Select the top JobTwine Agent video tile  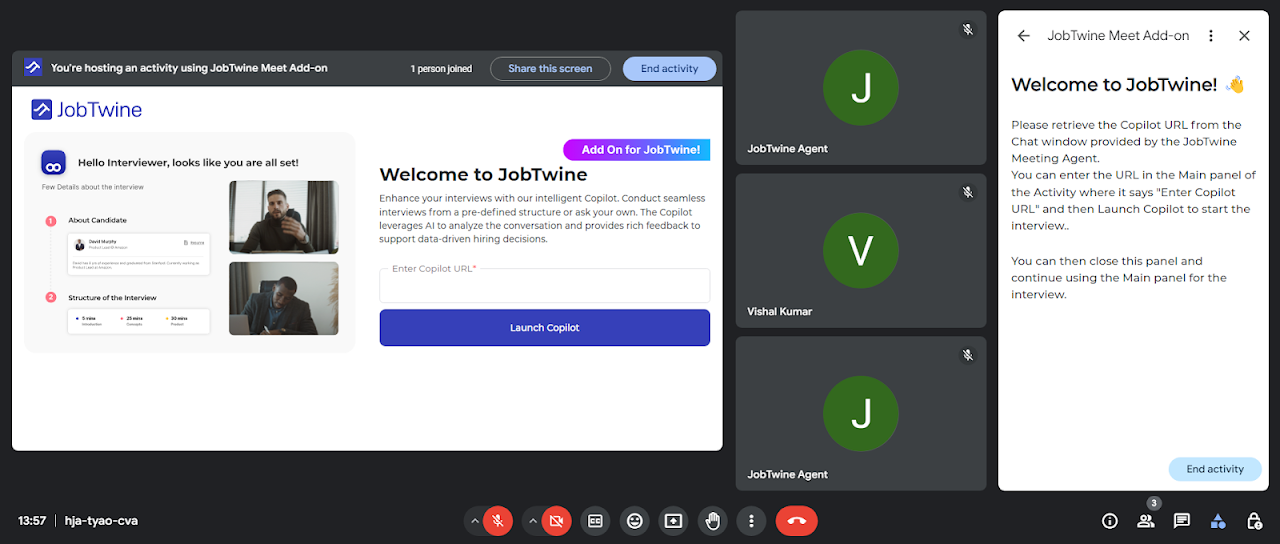click(x=861, y=88)
